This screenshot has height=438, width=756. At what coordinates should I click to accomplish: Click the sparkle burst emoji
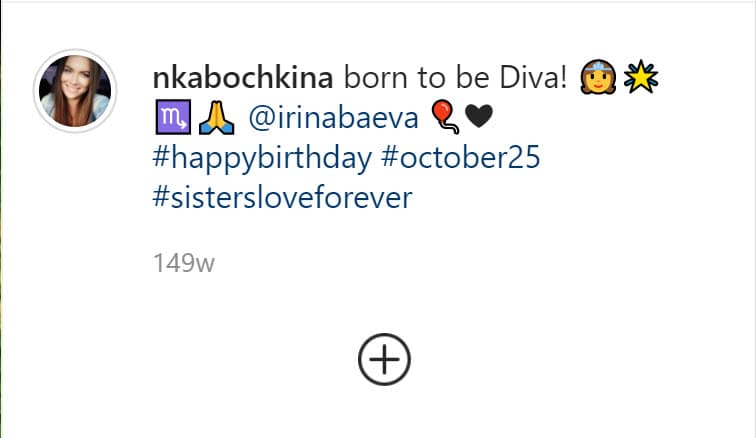point(640,79)
